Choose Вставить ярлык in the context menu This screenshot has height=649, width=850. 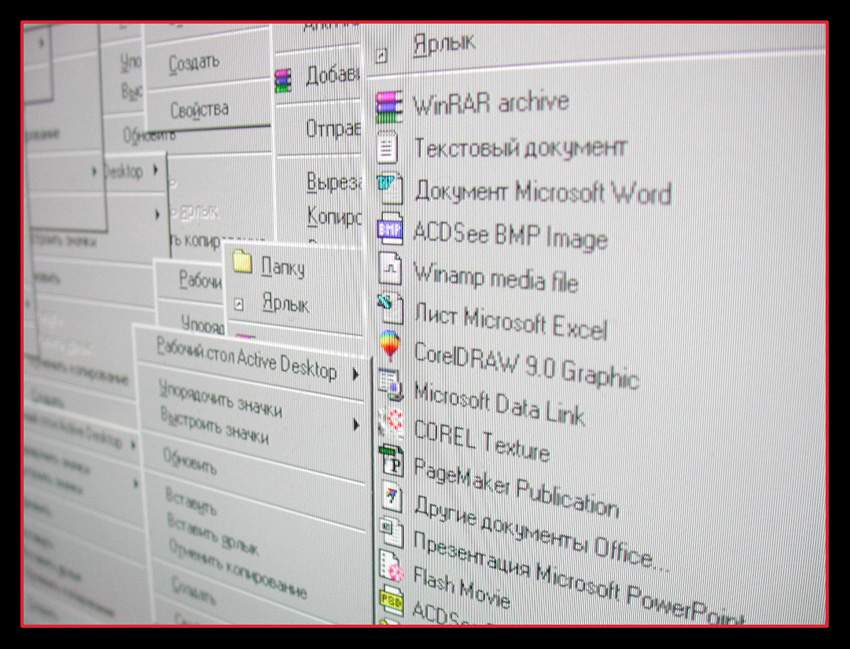(213, 535)
